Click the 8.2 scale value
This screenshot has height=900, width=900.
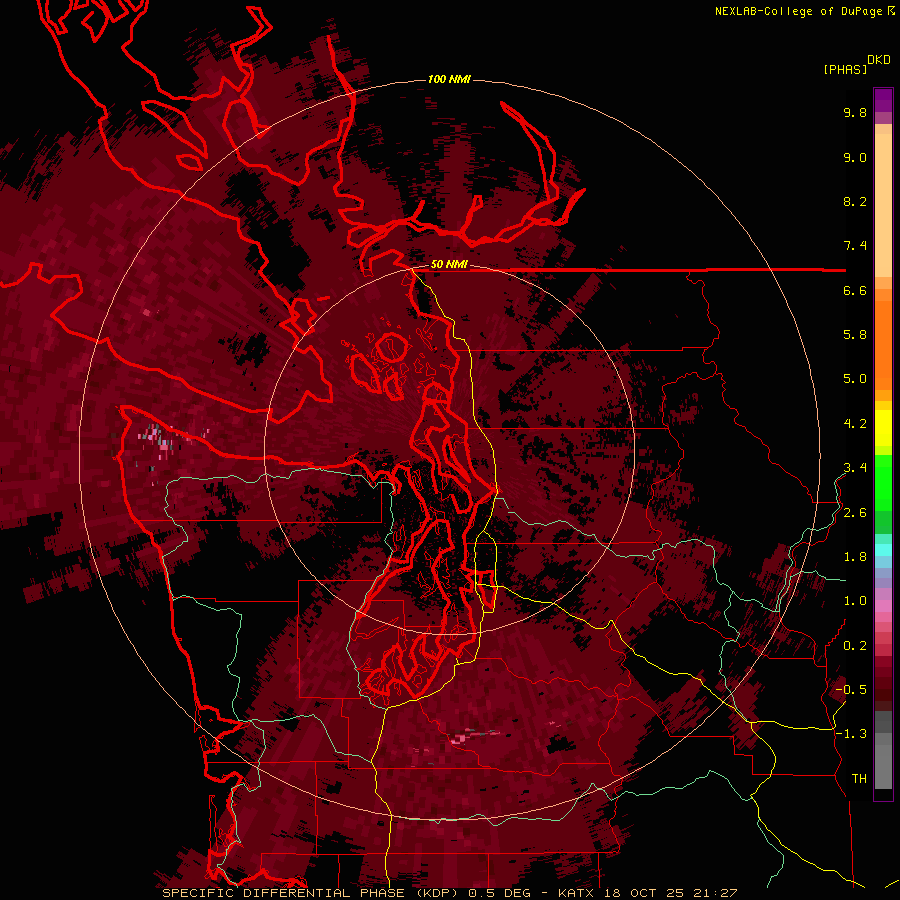click(855, 201)
